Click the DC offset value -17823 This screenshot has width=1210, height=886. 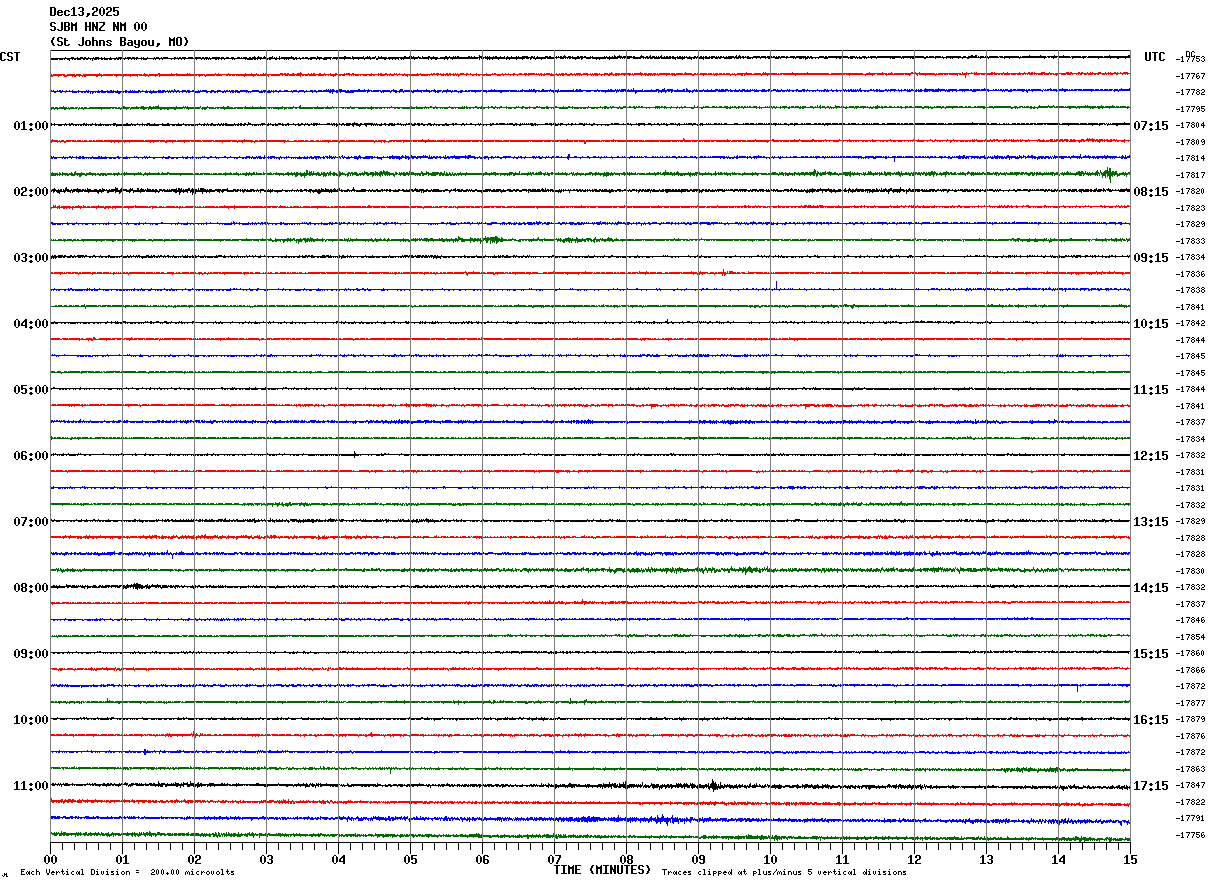pyautogui.click(x=1190, y=208)
